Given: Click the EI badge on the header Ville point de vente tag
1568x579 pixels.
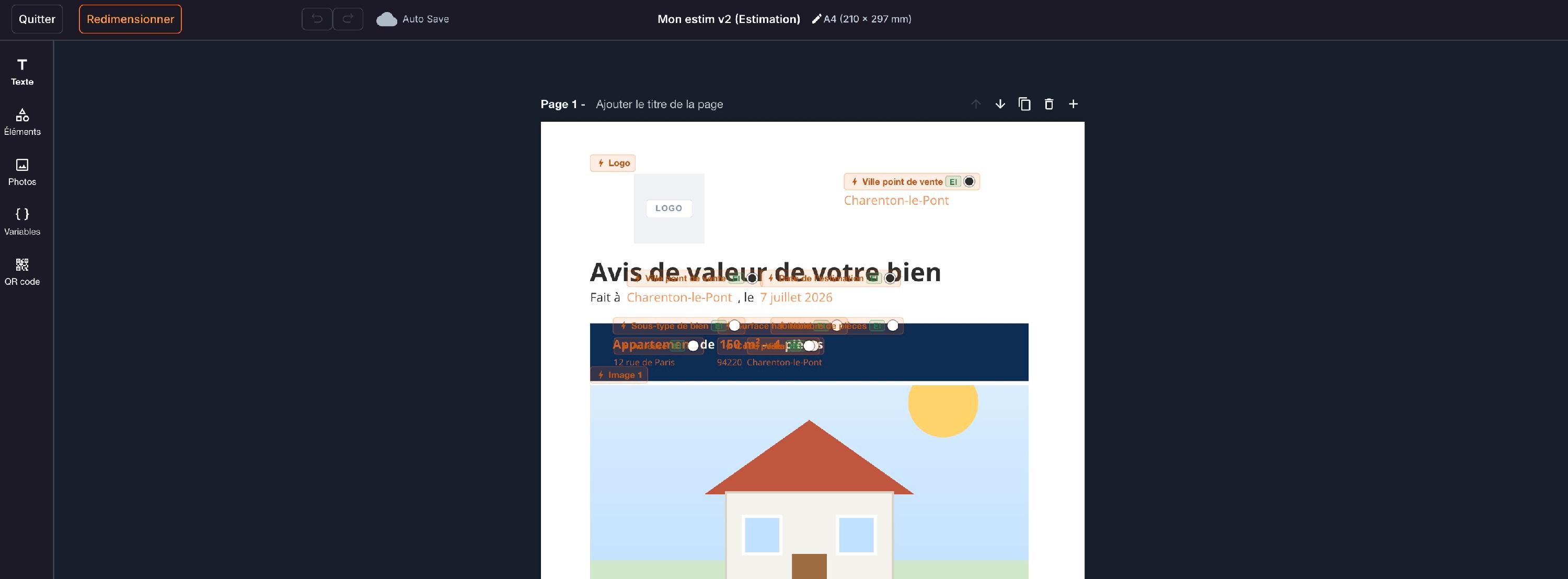Looking at the screenshot, I should (x=953, y=181).
